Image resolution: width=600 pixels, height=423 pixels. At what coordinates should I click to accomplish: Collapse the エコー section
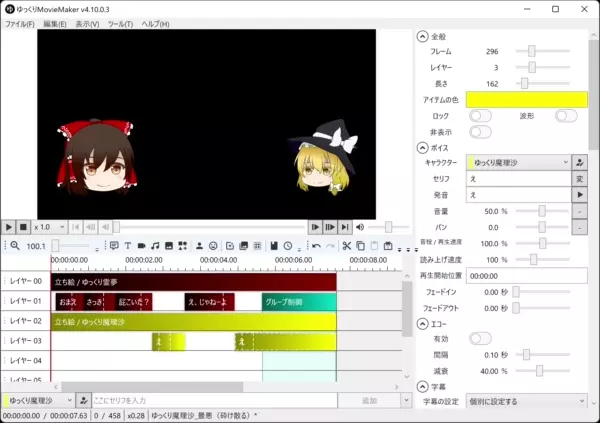click(x=422, y=323)
